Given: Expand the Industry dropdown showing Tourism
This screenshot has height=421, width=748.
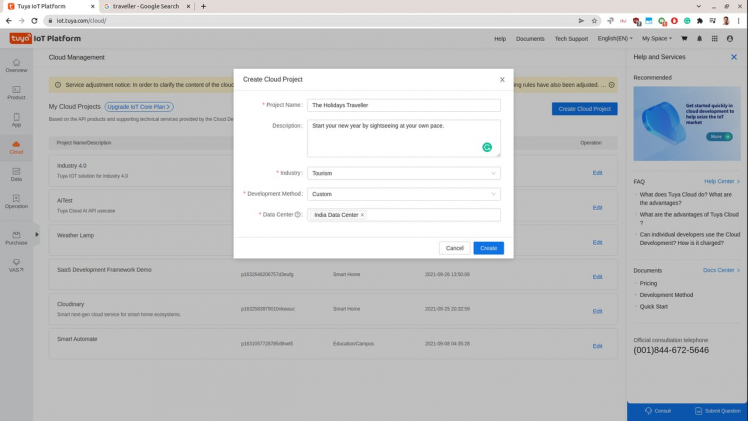Looking at the screenshot, I should tap(403, 173).
